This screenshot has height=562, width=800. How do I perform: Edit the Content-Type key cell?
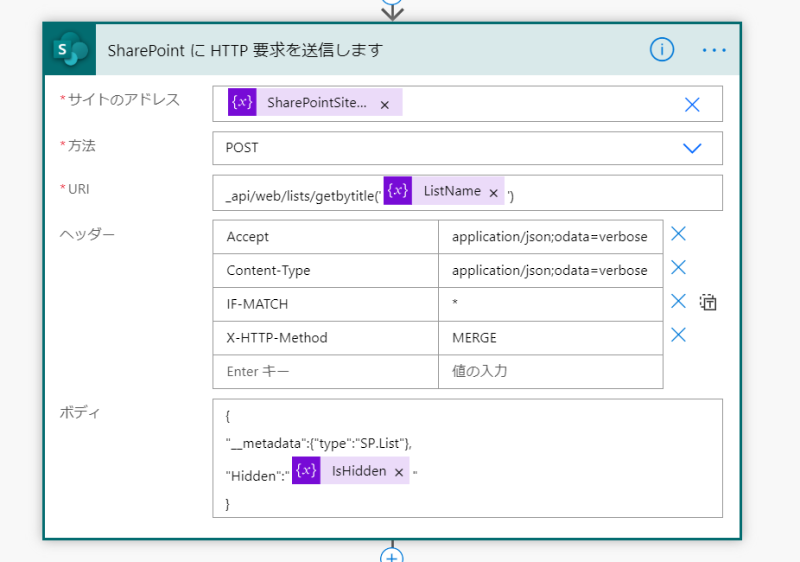[326, 270]
